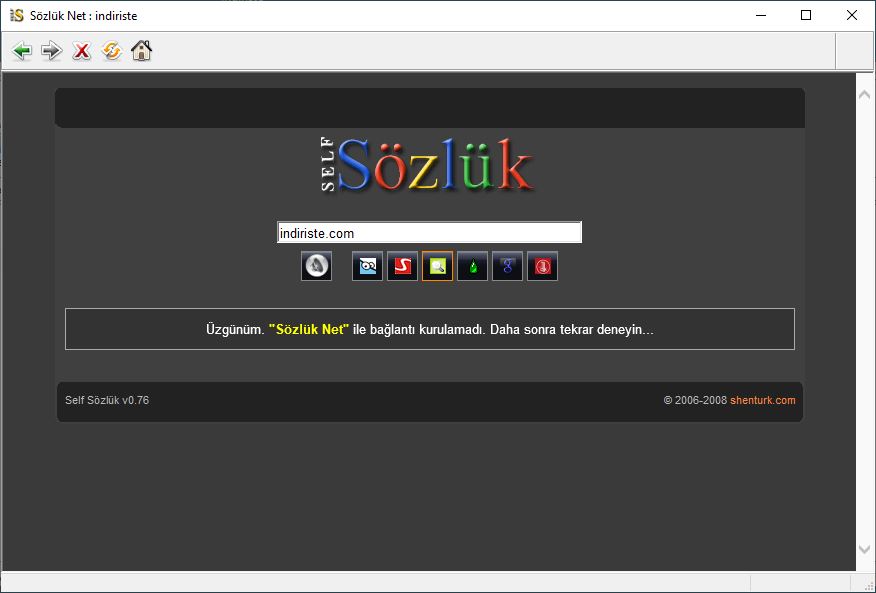The image size is (876, 593).
Task: Click the search field containing indiriste.com
Action: click(x=429, y=233)
